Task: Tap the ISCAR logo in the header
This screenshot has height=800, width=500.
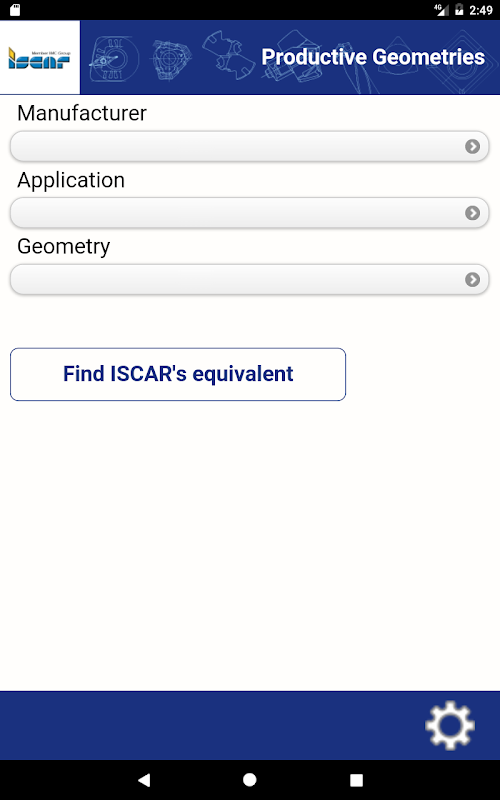Action: 40,57
